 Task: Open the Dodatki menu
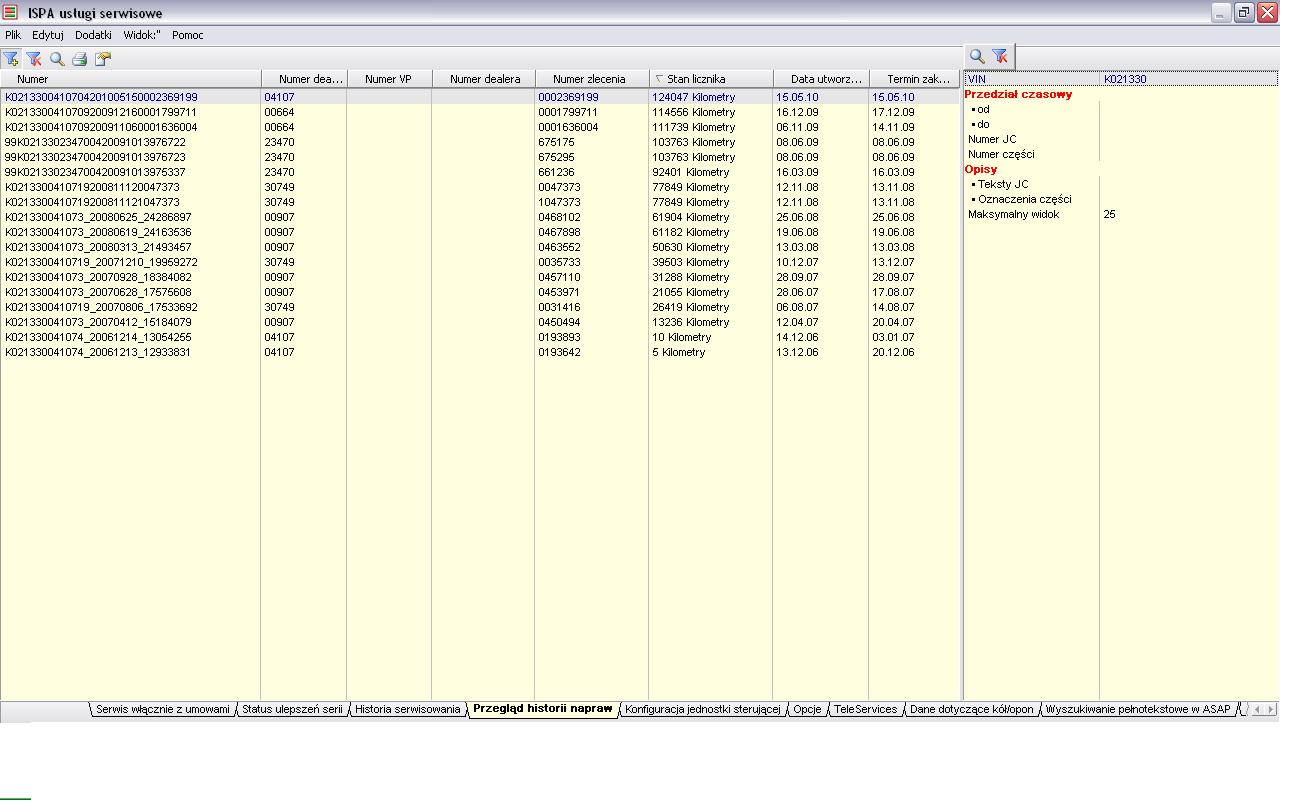[93, 35]
